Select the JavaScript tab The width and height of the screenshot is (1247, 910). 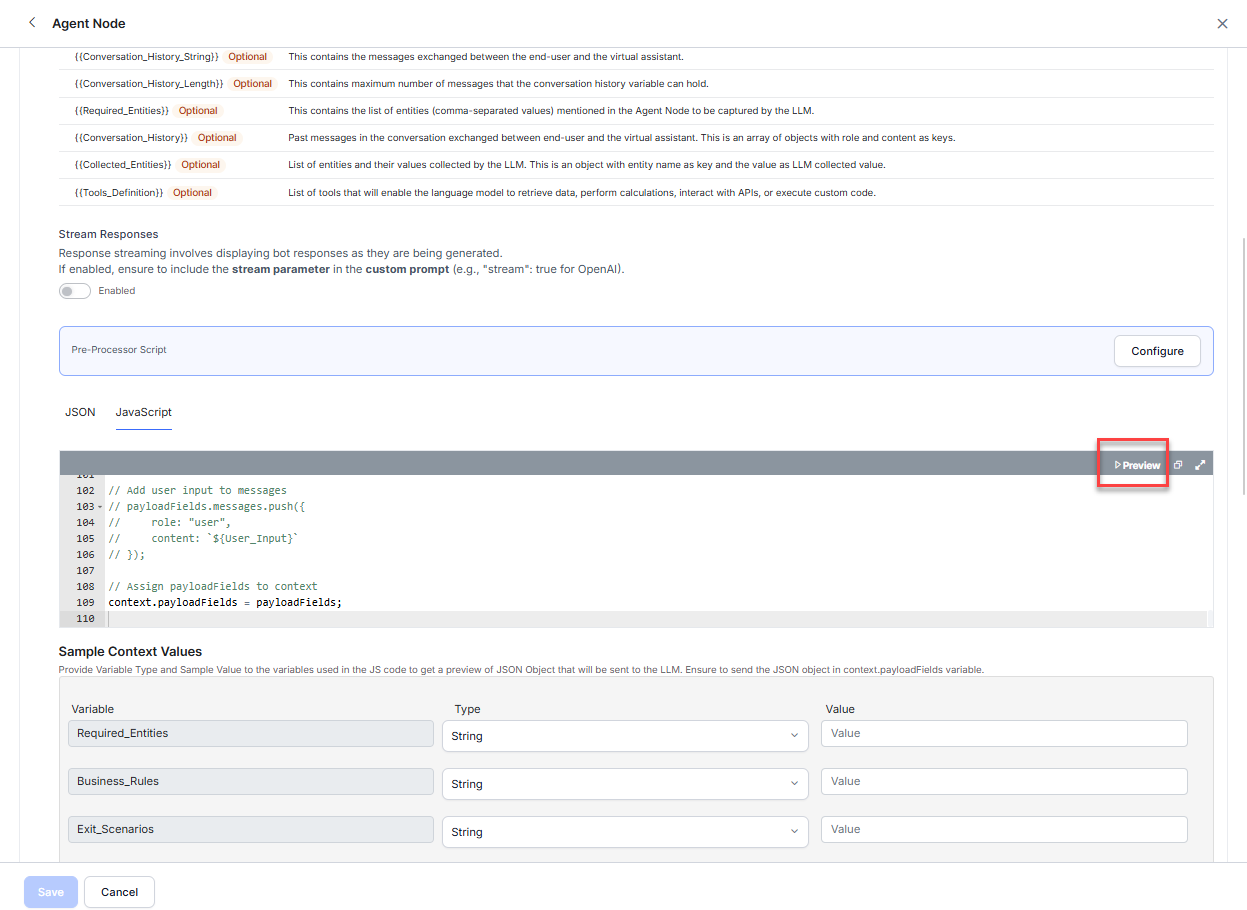(143, 412)
